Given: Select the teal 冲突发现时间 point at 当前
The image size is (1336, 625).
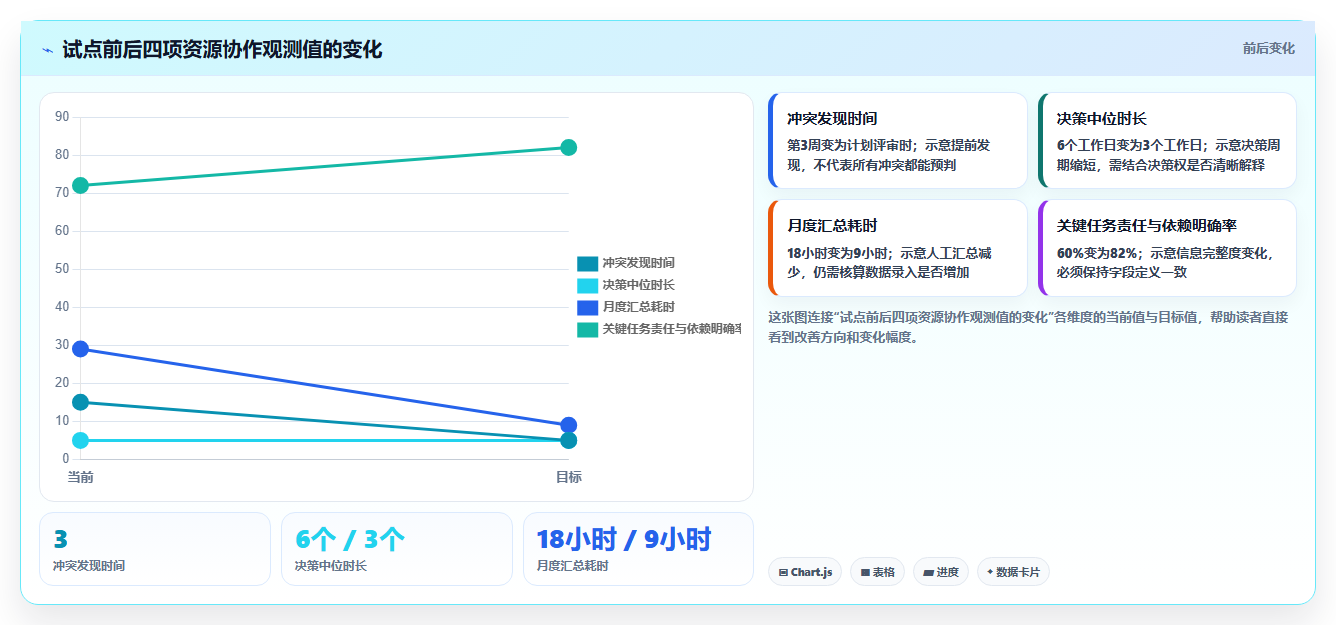Looking at the screenshot, I should tap(81, 402).
